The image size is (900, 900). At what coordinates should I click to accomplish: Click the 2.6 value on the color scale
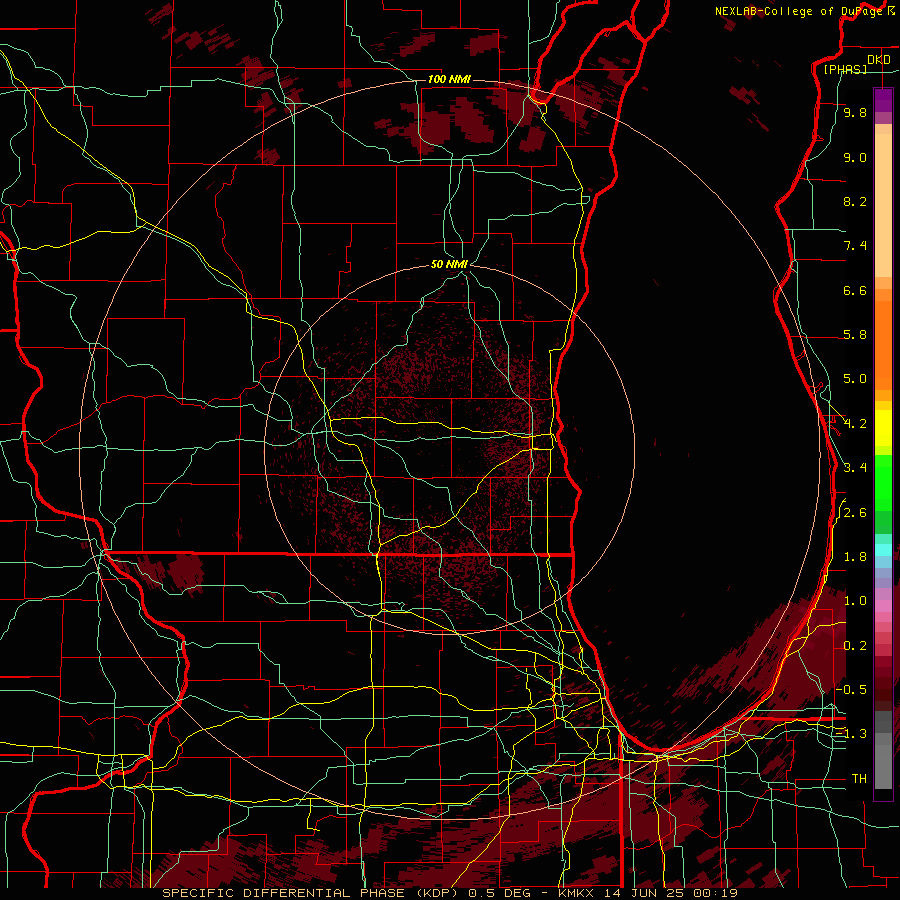855,513
